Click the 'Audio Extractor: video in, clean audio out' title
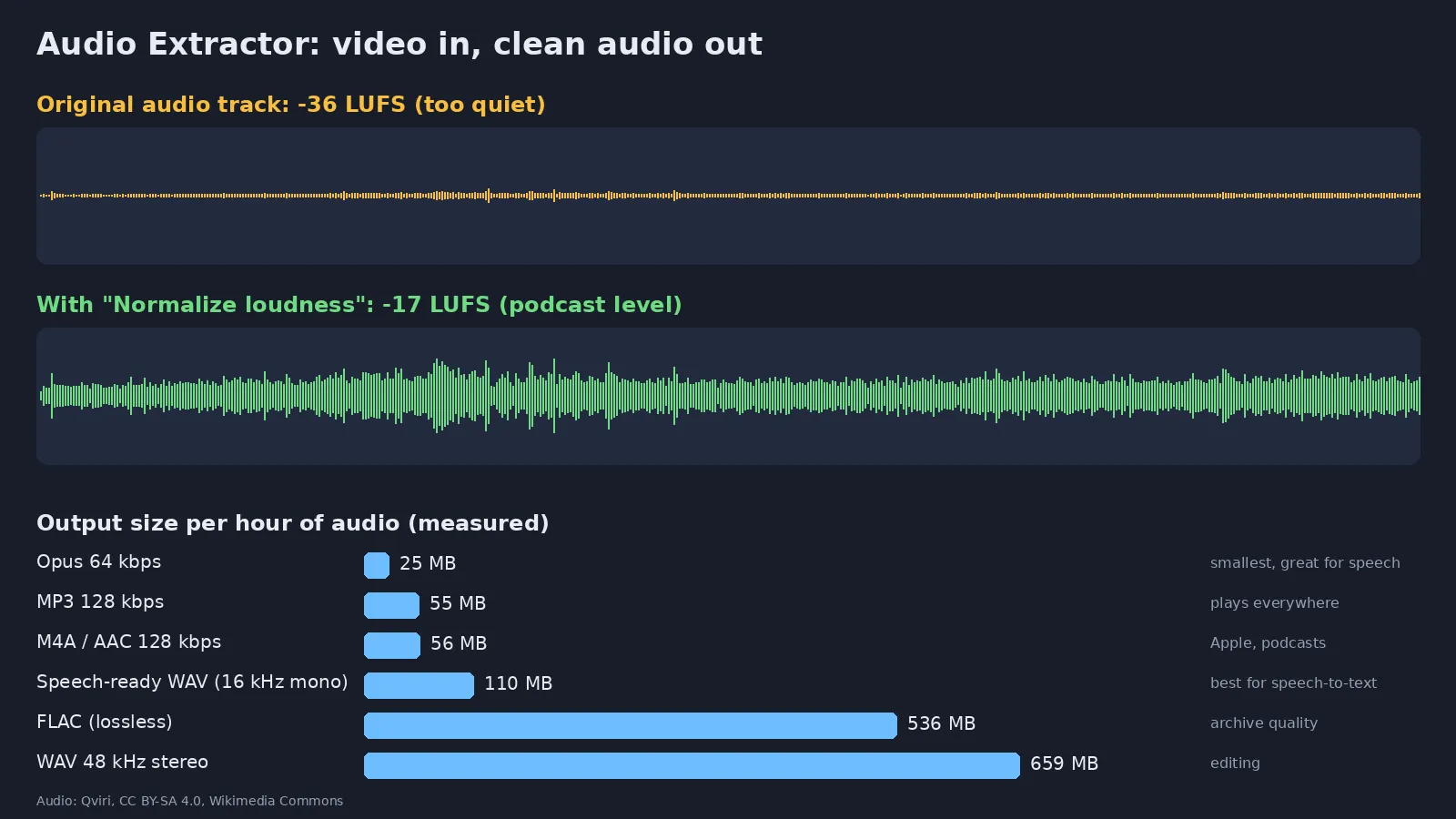The width and height of the screenshot is (1456, 819). [x=399, y=45]
